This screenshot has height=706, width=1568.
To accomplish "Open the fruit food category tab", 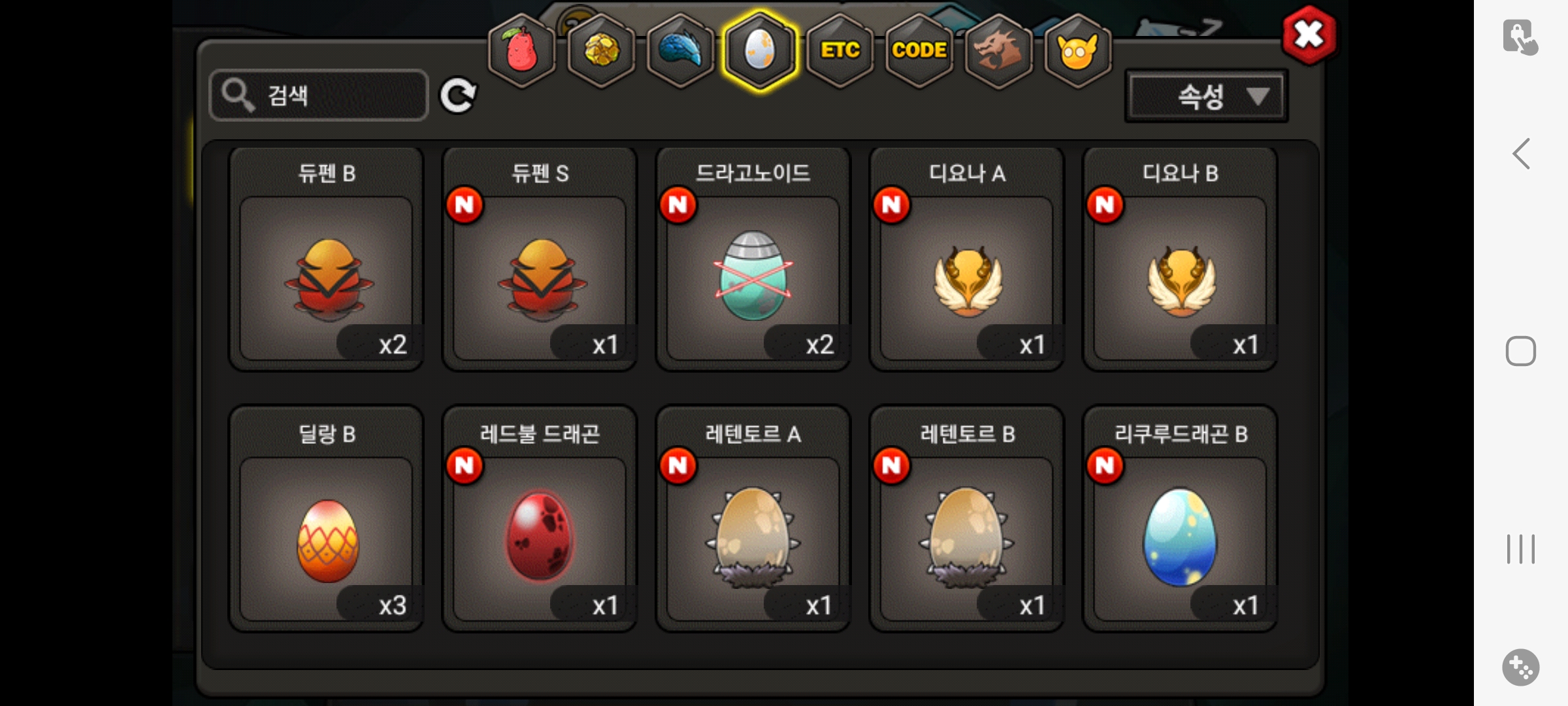I will 522,50.
